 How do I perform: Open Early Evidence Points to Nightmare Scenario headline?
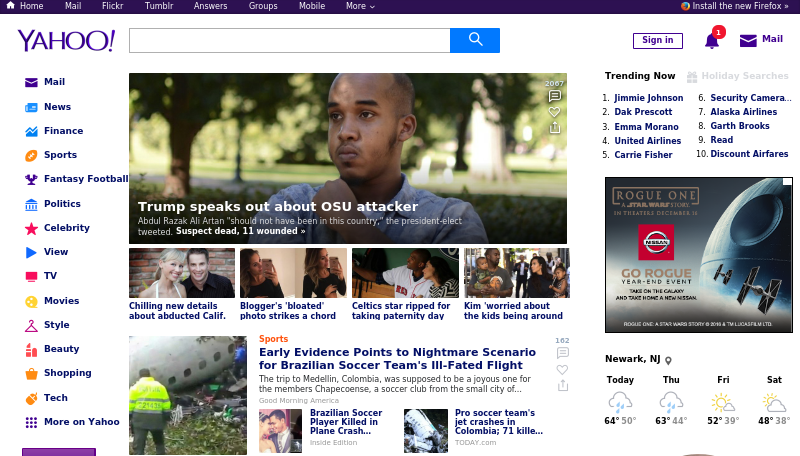(x=397, y=359)
